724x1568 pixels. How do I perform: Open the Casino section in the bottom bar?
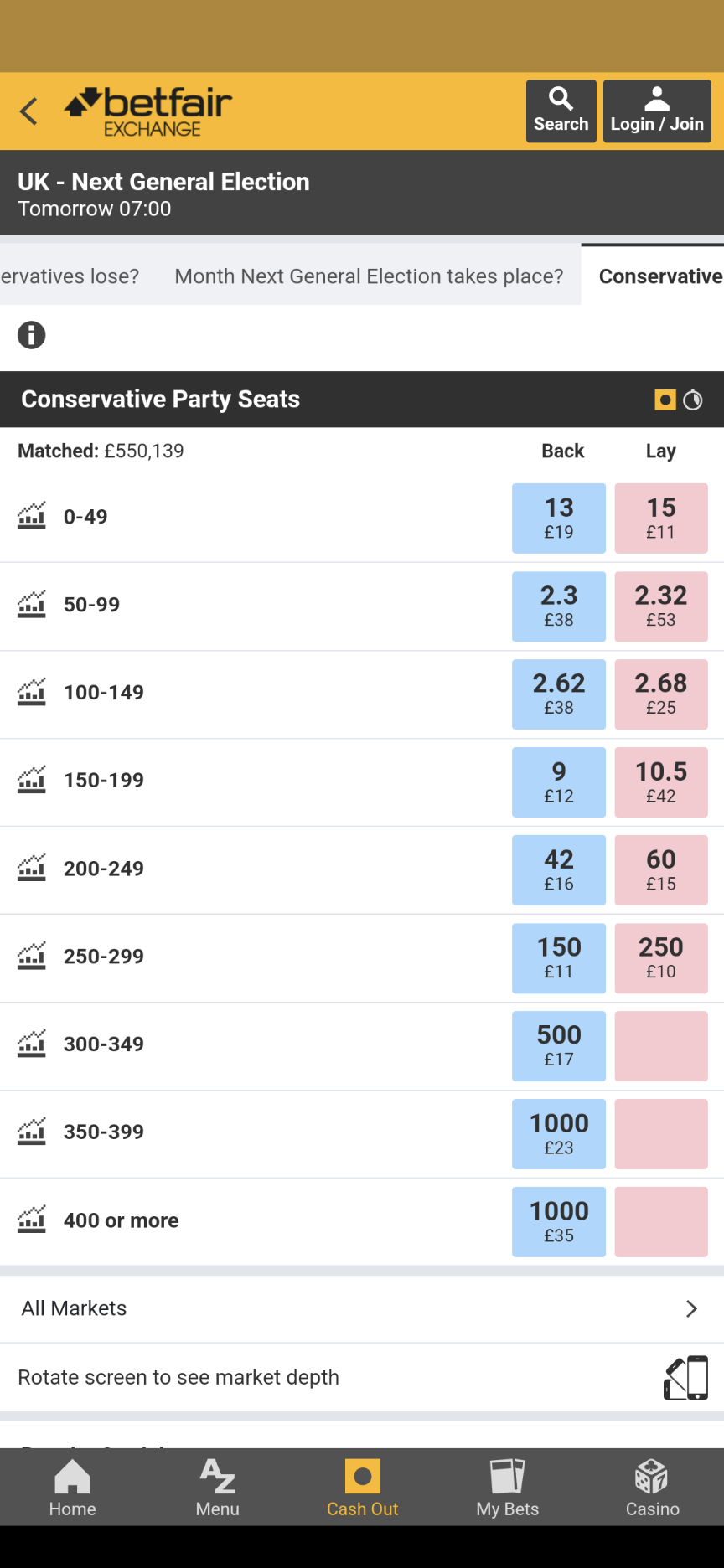point(652,1488)
